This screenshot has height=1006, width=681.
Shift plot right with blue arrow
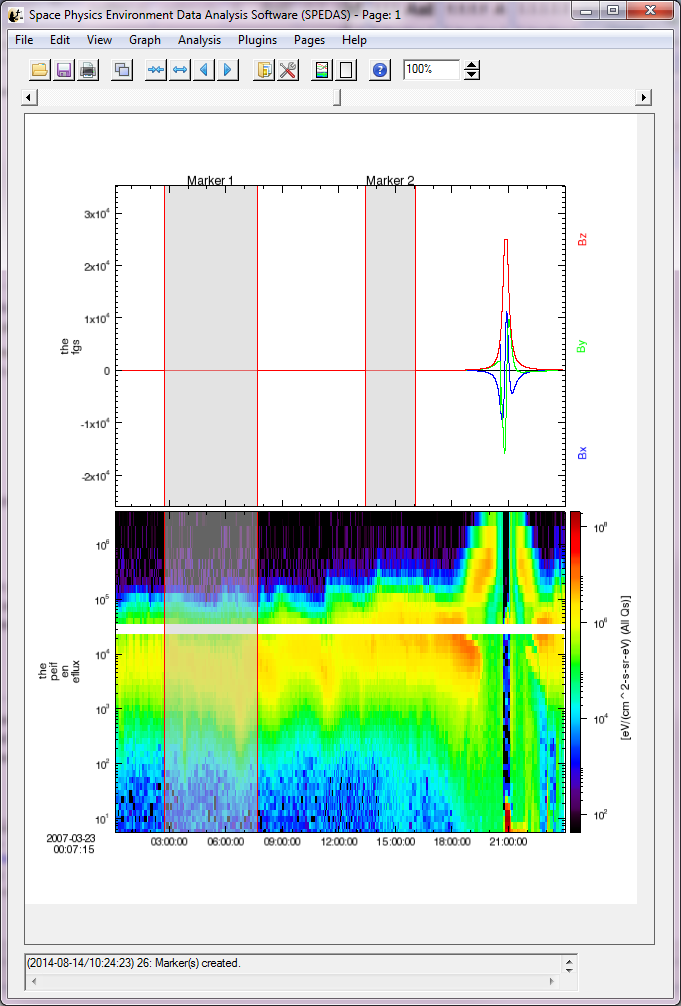click(x=228, y=70)
